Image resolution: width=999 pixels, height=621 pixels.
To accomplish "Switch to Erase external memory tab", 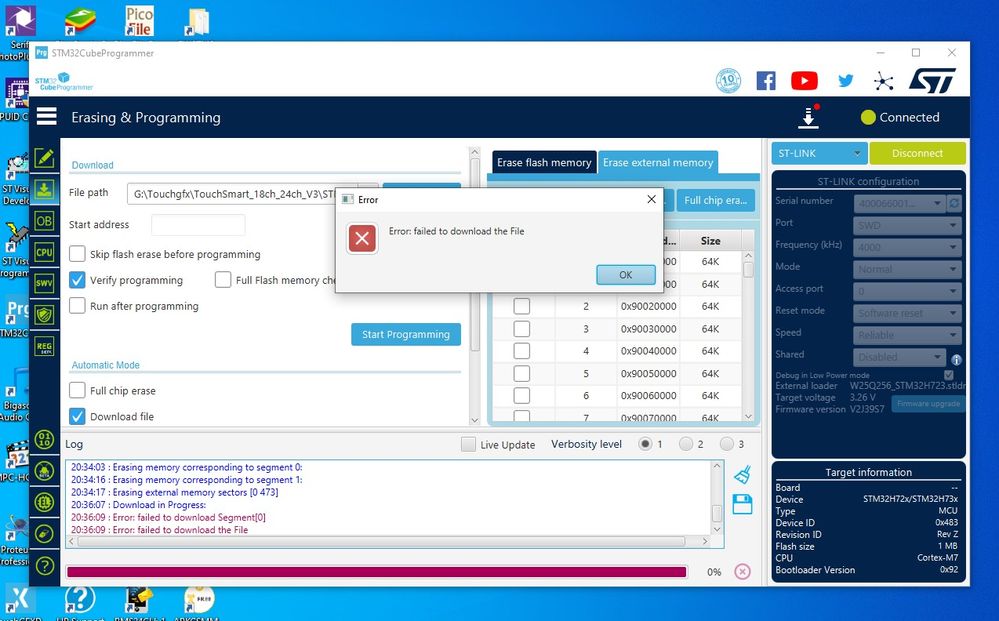I will point(658,162).
